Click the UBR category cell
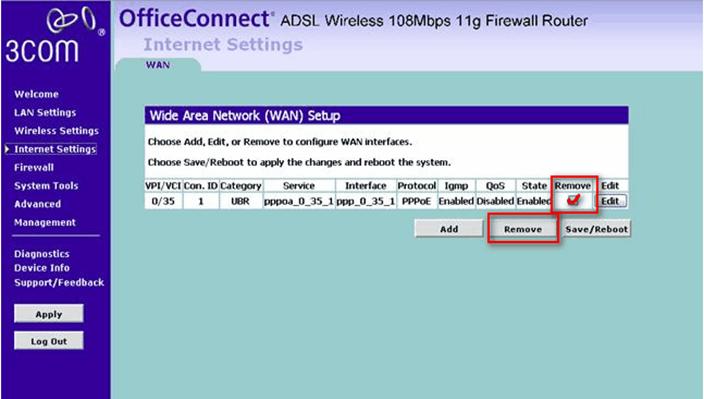The image size is (704, 399). (240, 201)
